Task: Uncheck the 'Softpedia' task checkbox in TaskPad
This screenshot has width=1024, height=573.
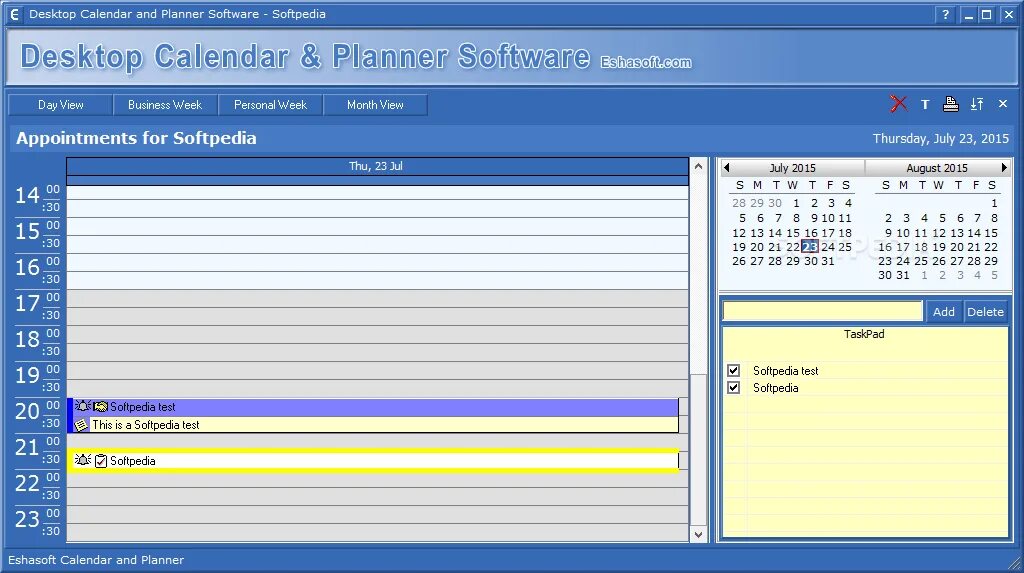Action: 733,387
